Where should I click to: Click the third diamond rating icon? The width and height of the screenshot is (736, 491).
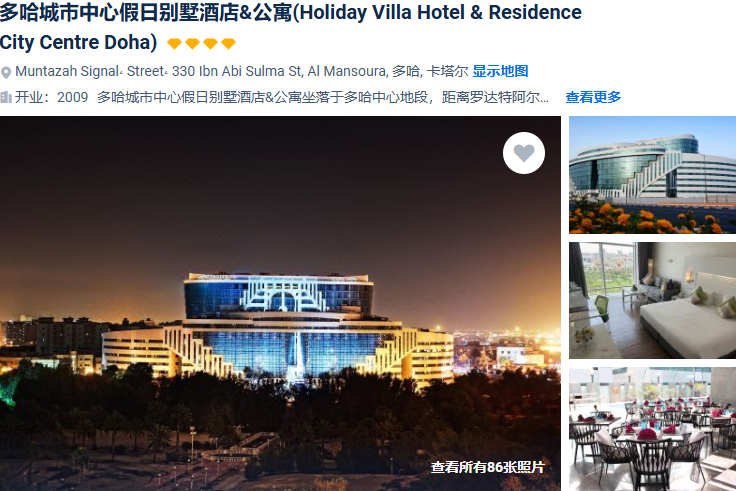coord(210,44)
